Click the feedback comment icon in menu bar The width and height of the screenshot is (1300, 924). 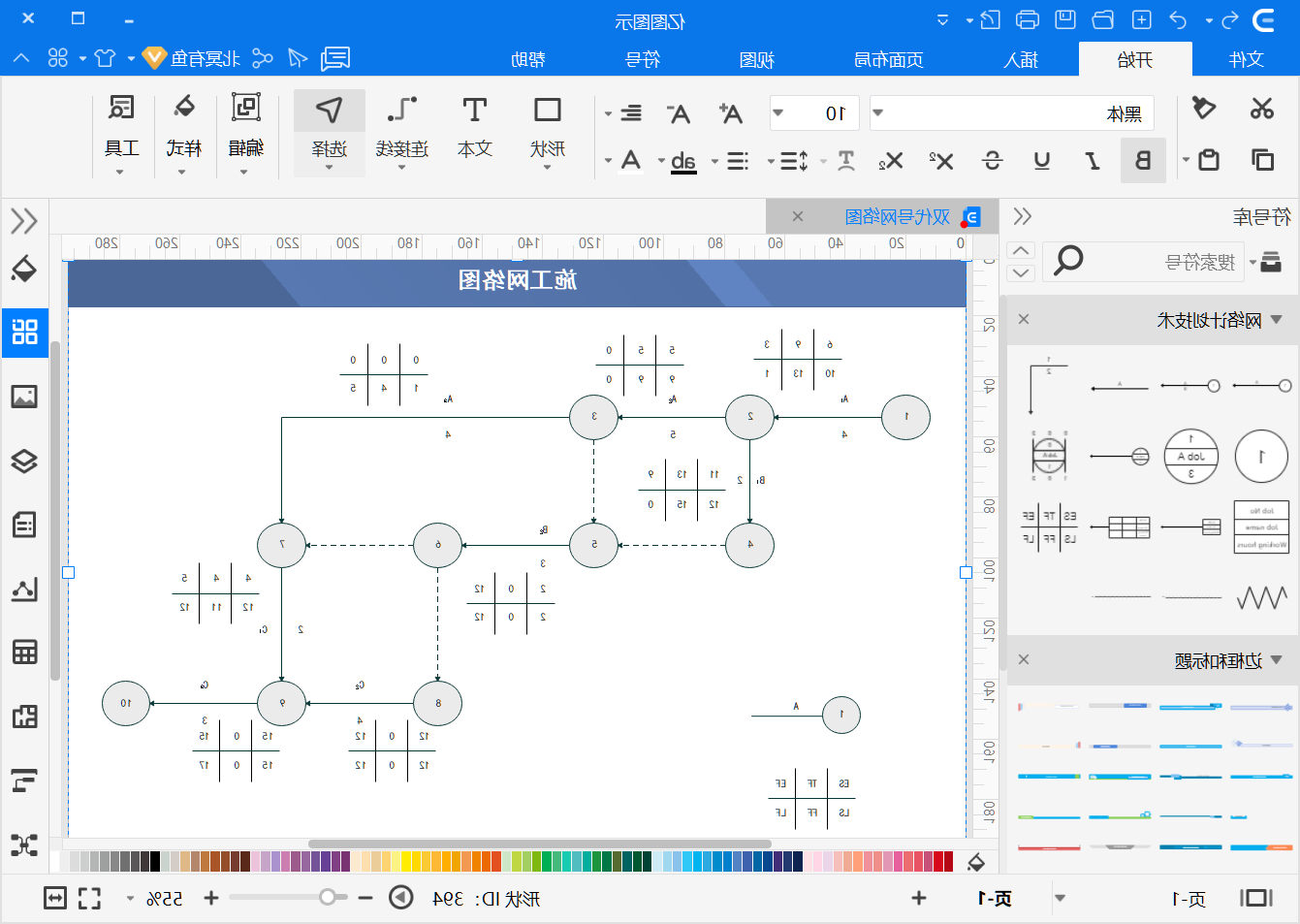[x=335, y=58]
